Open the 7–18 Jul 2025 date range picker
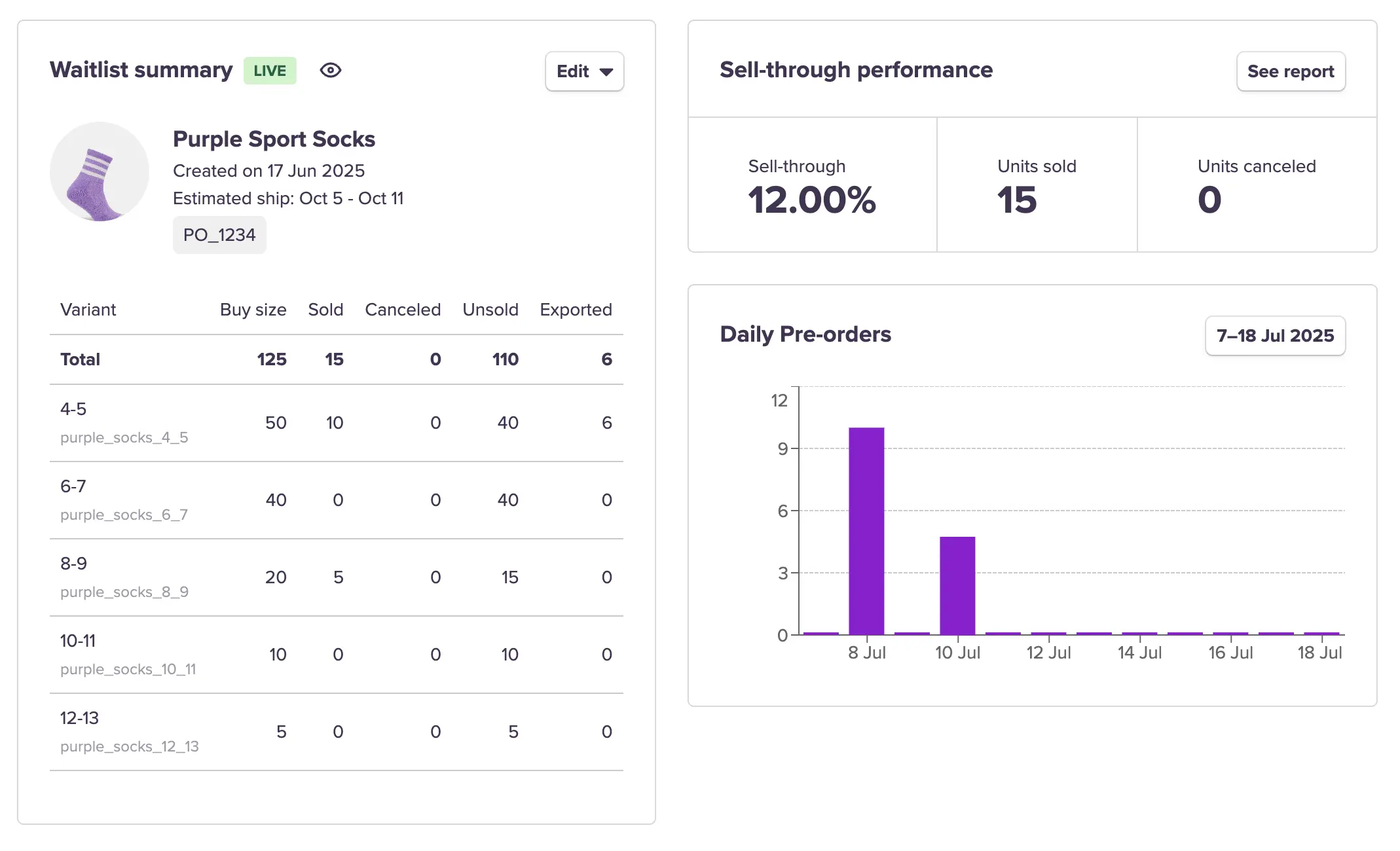The image size is (1400, 851). pyautogui.click(x=1274, y=336)
